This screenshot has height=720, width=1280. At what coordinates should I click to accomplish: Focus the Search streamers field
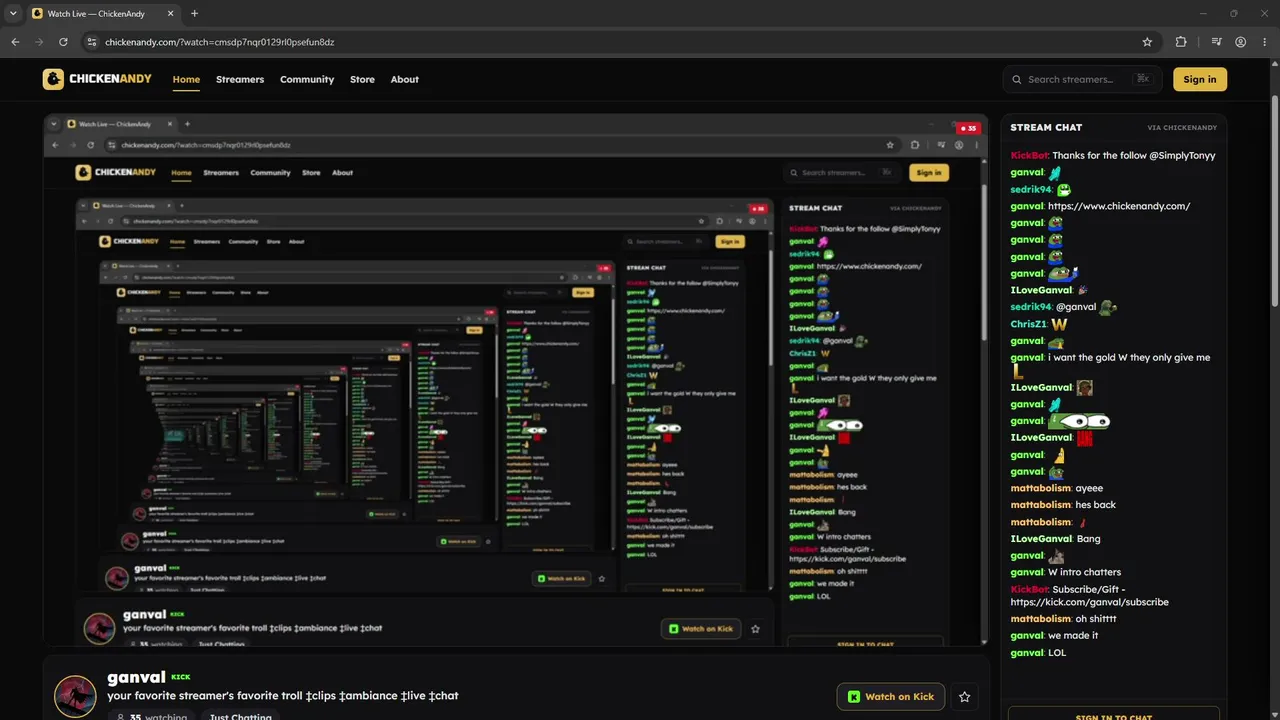pos(1082,79)
